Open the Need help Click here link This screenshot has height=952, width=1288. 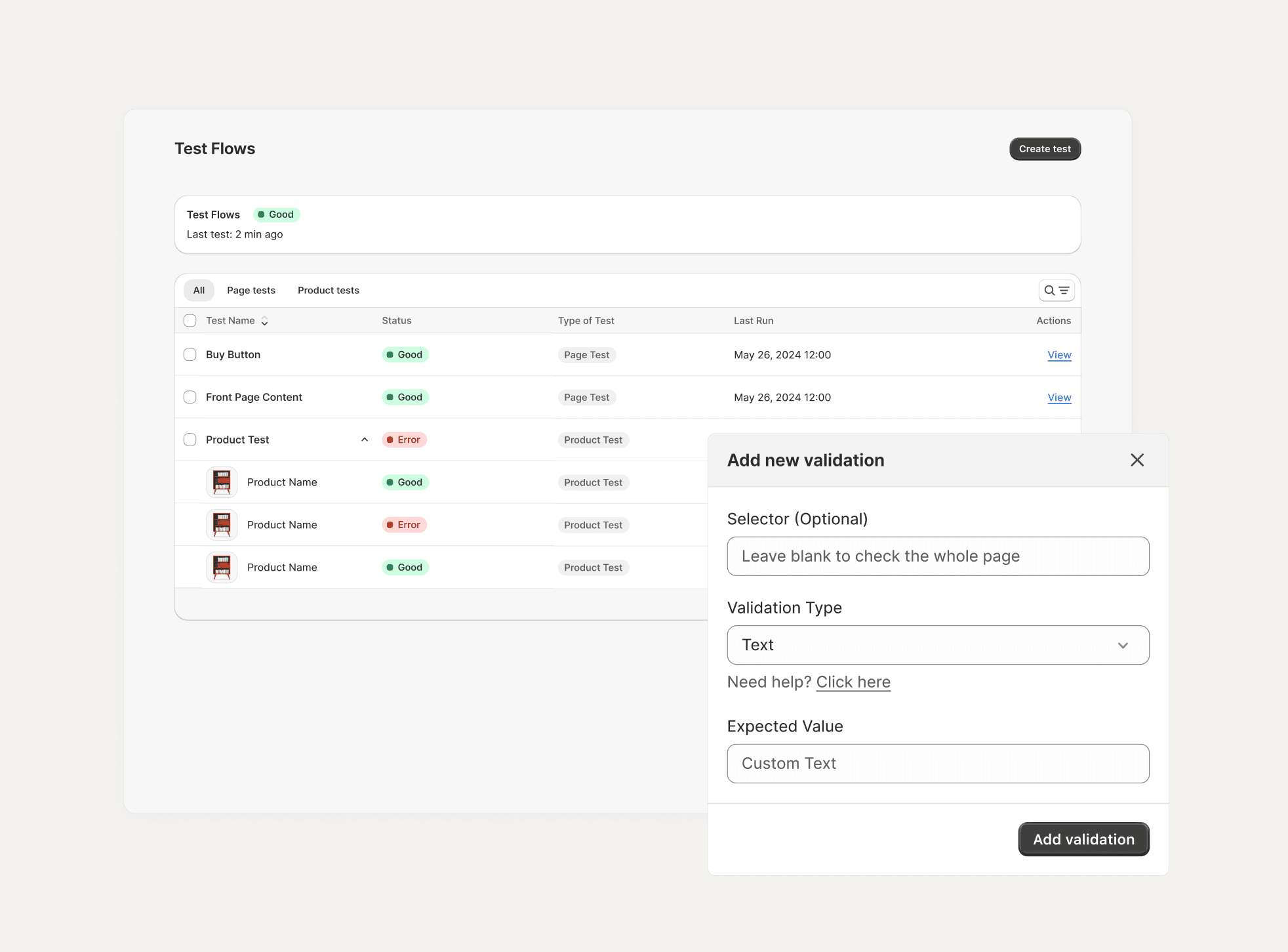(x=853, y=682)
